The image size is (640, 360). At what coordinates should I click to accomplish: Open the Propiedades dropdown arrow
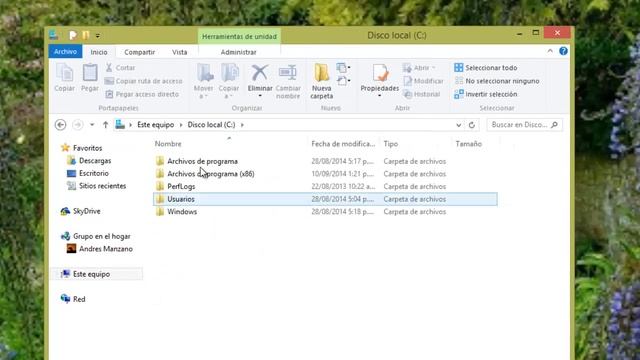click(380, 96)
